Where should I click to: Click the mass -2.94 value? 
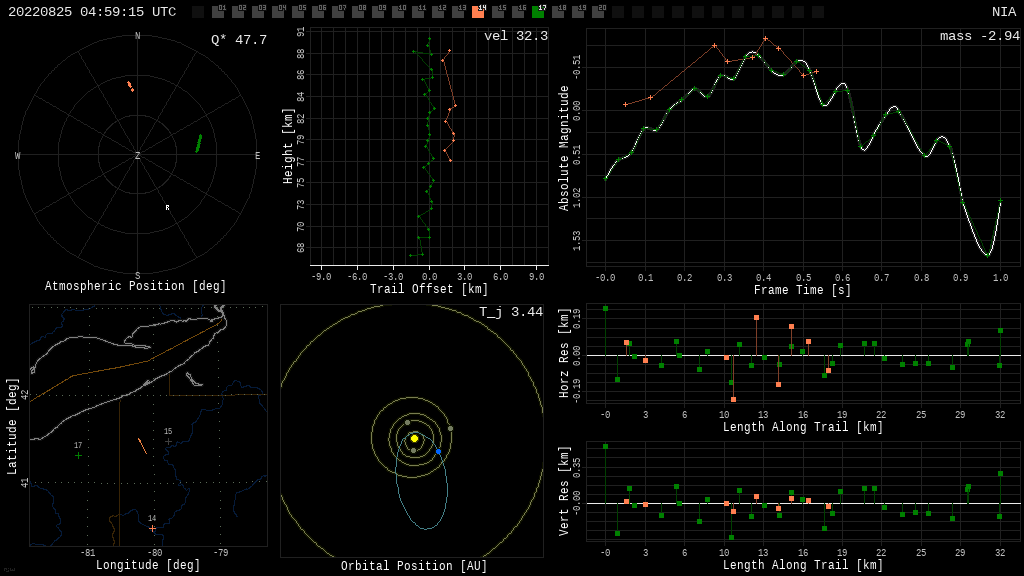[x=980, y=36]
